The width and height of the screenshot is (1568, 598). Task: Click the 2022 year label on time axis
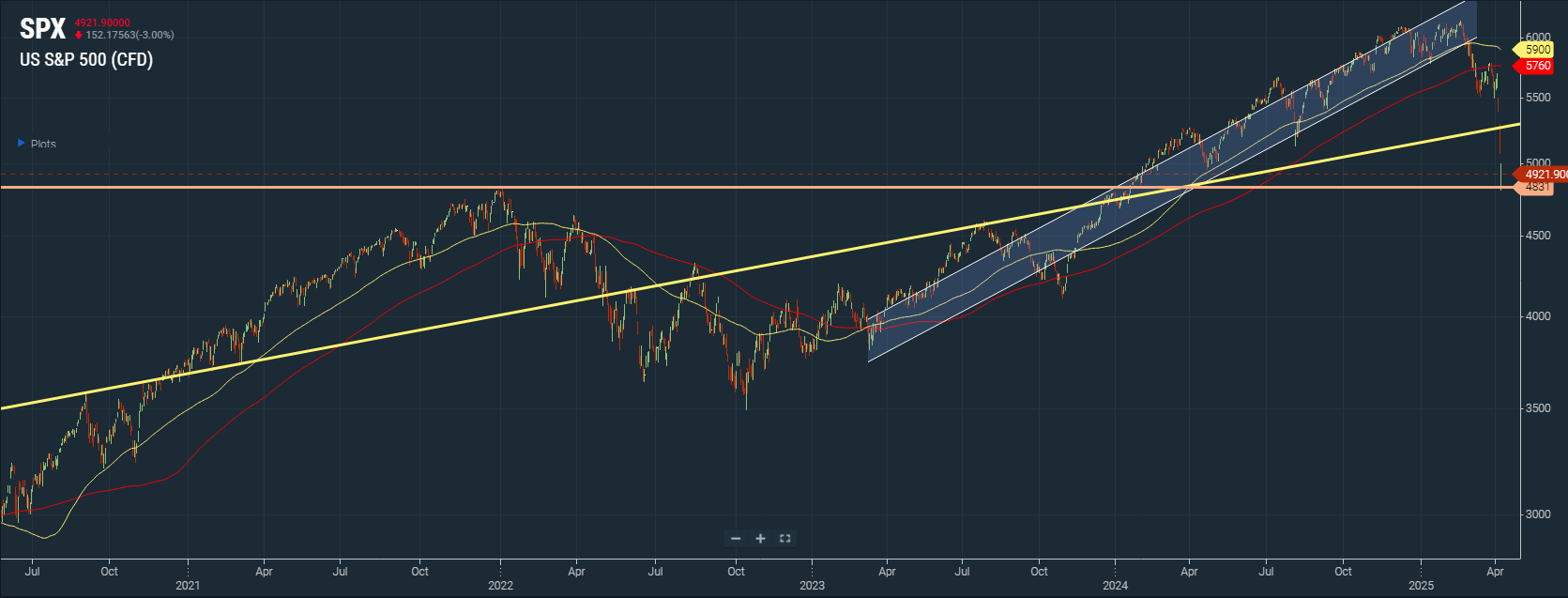pyautogui.click(x=501, y=586)
